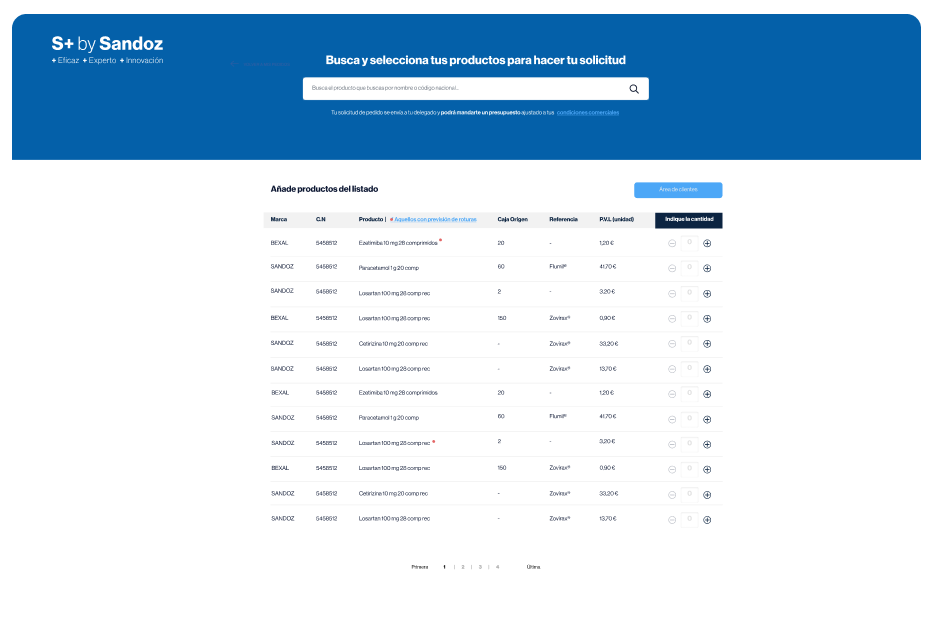Click the 'Indique la cantidad' header

[689, 220]
